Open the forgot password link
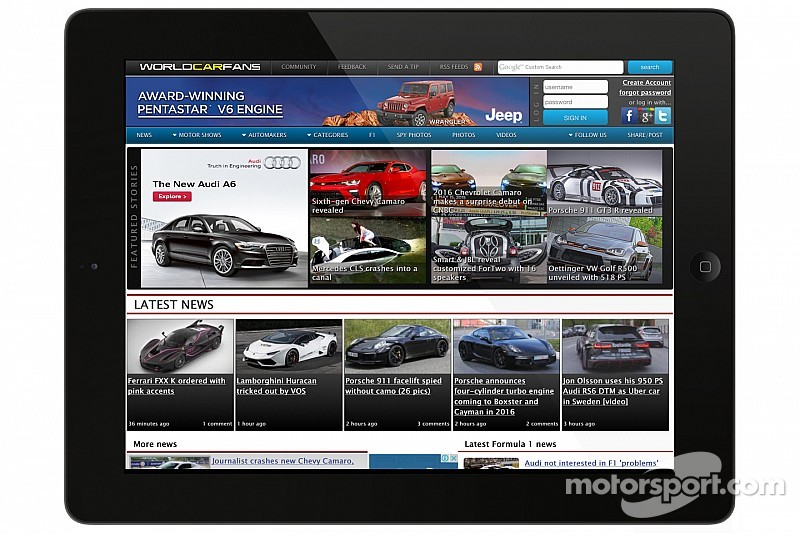 (645, 92)
